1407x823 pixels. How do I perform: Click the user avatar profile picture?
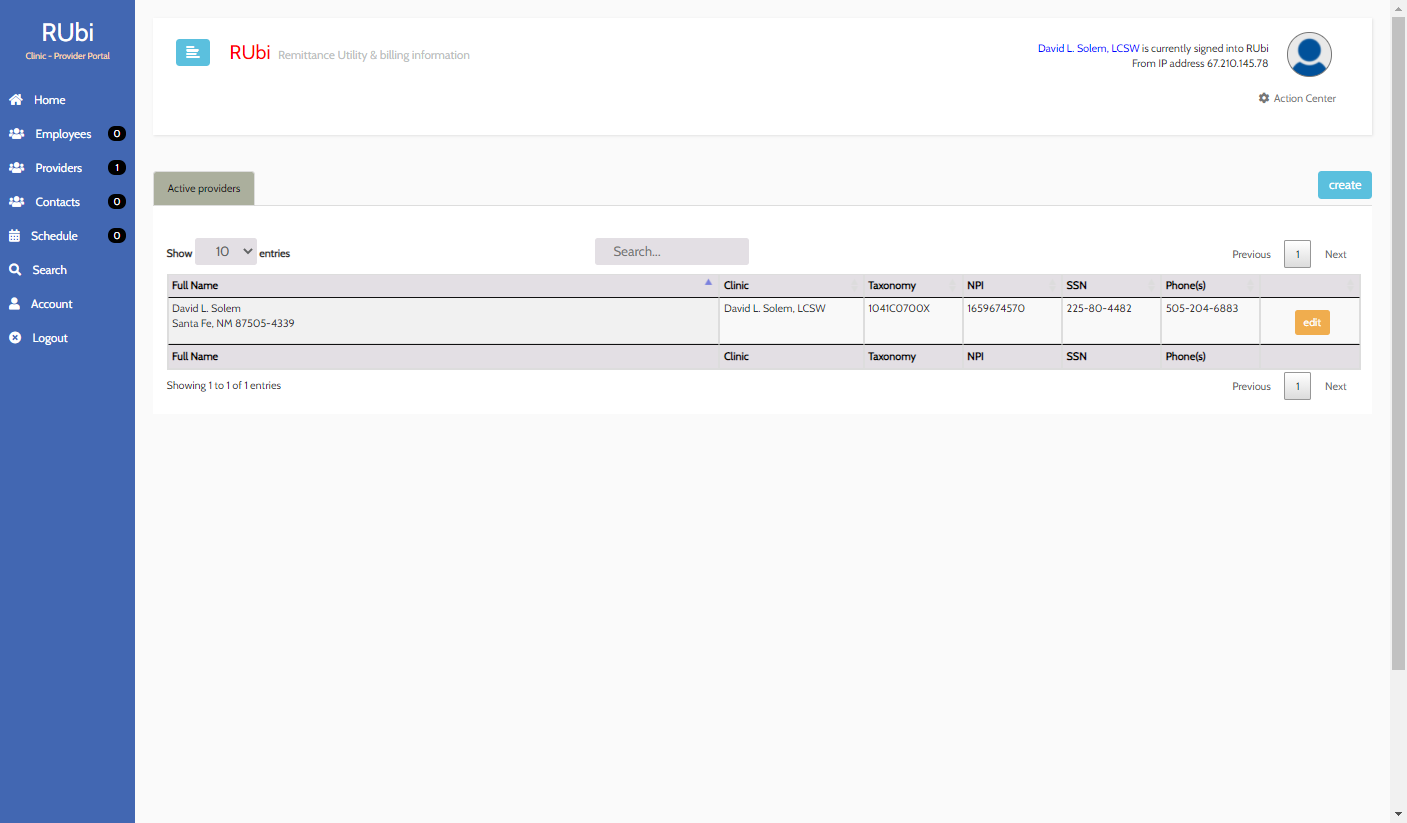tap(1309, 54)
